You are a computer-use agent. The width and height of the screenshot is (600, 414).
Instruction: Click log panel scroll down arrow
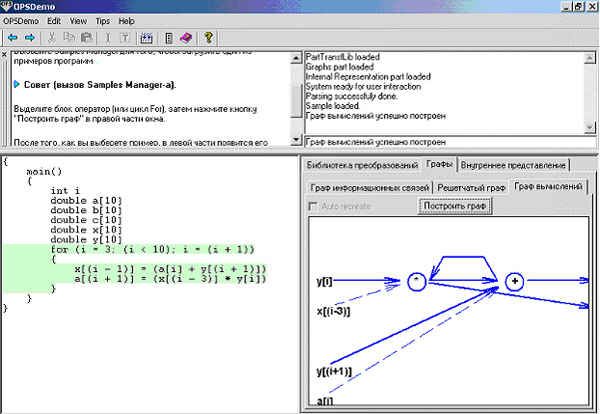[x=590, y=127]
